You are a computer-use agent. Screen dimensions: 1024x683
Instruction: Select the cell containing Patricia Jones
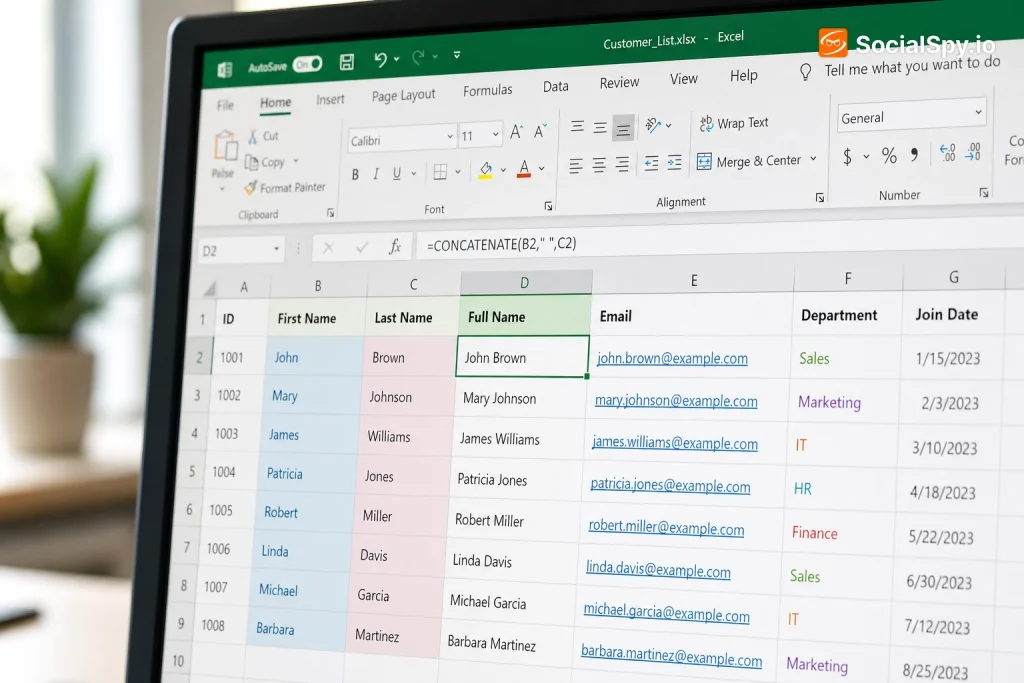tap(516, 480)
